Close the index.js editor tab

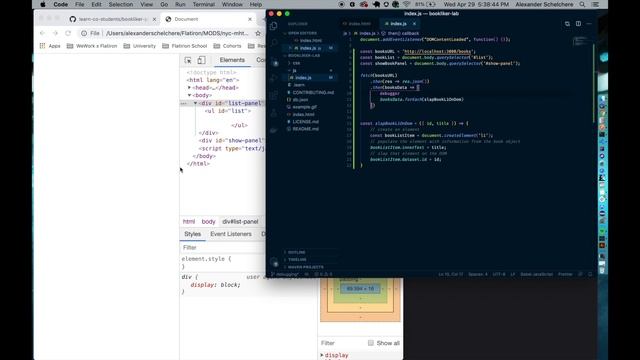click(414, 24)
